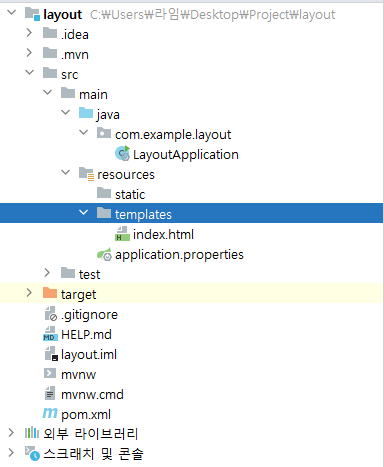The image size is (384, 467).
Task: Click the layout.iml file icon
Action: click(51, 354)
